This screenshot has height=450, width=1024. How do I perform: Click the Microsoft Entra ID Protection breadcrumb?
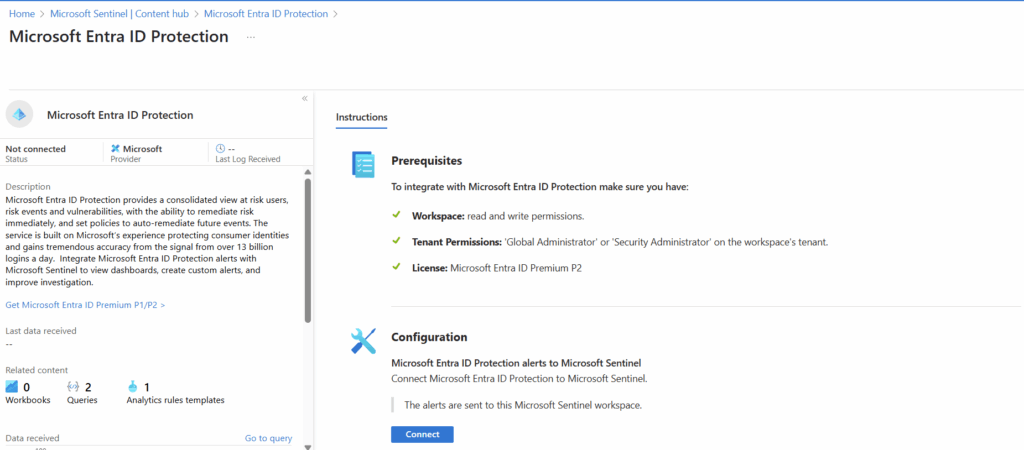(266, 14)
